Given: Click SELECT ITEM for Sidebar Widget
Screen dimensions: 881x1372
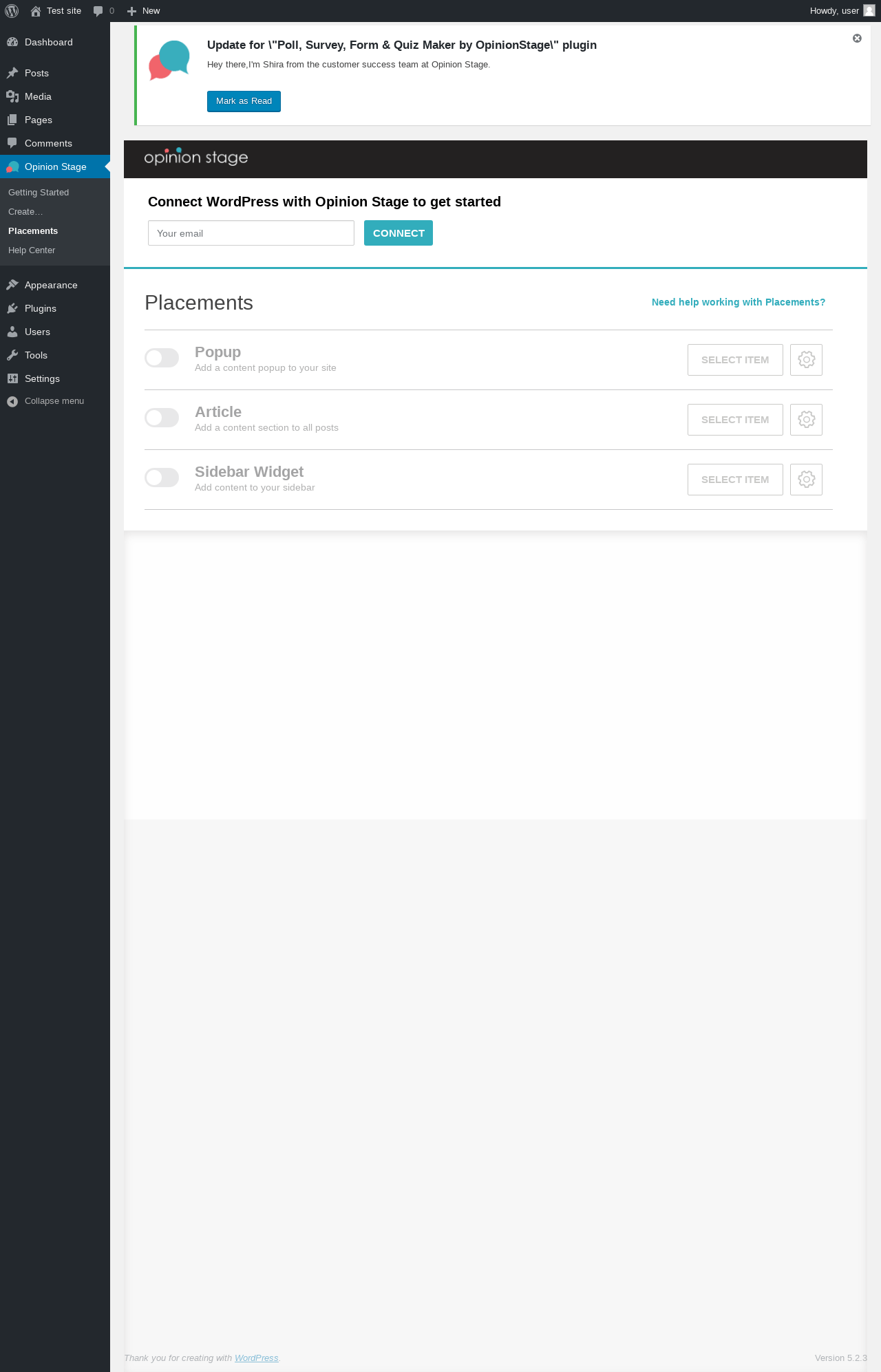Looking at the screenshot, I should click(x=735, y=480).
